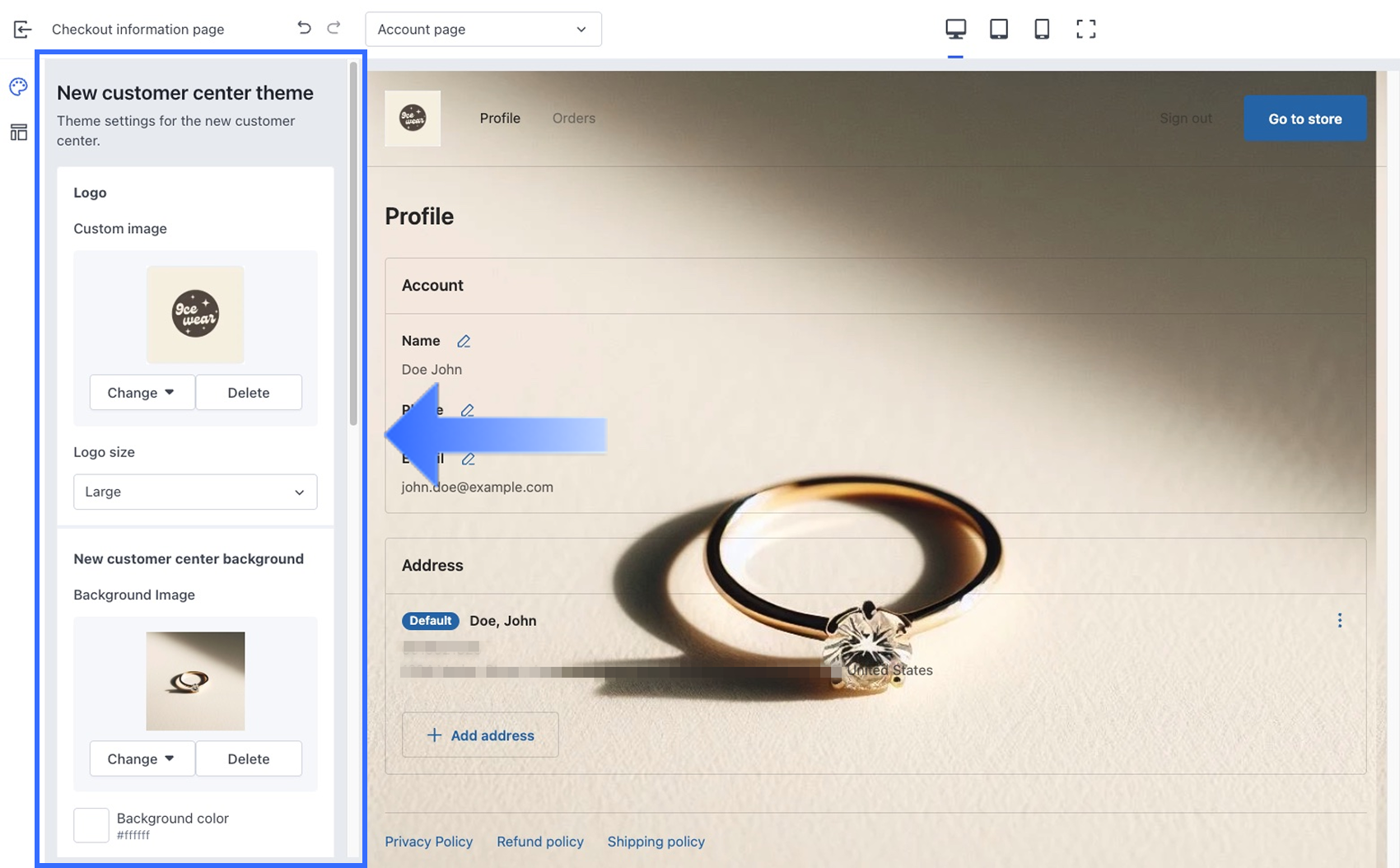
Task: Open the Orders tab
Action: point(573,119)
